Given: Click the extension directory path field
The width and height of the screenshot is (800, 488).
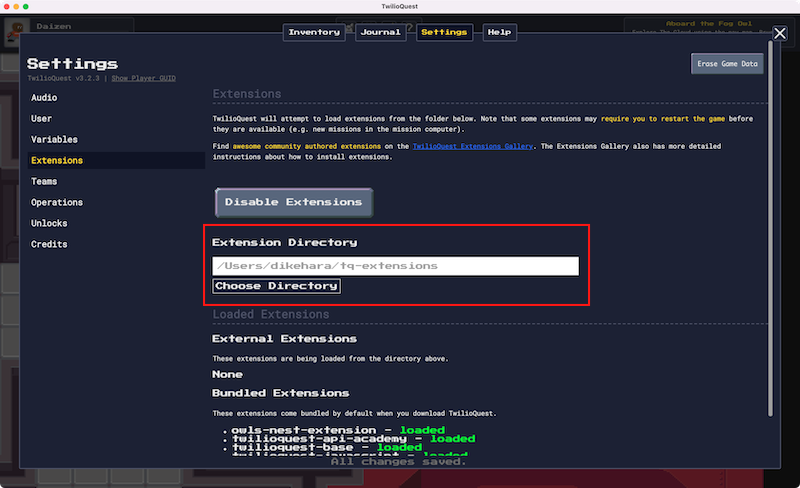Looking at the screenshot, I should coord(395,266).
